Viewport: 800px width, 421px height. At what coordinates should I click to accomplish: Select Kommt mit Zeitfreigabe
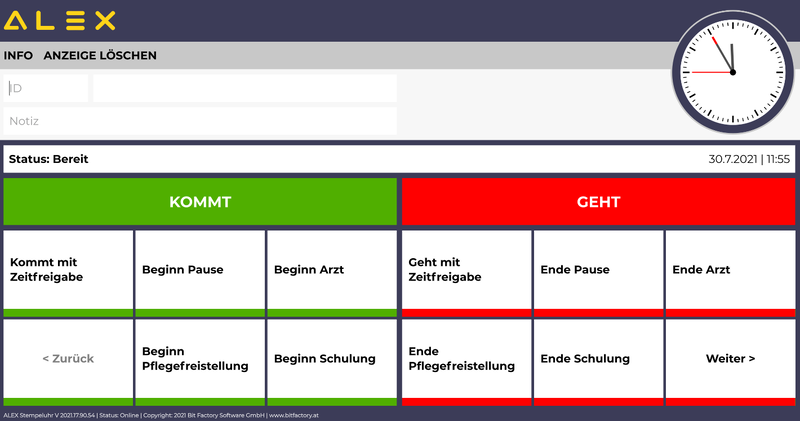coord(68,270)
